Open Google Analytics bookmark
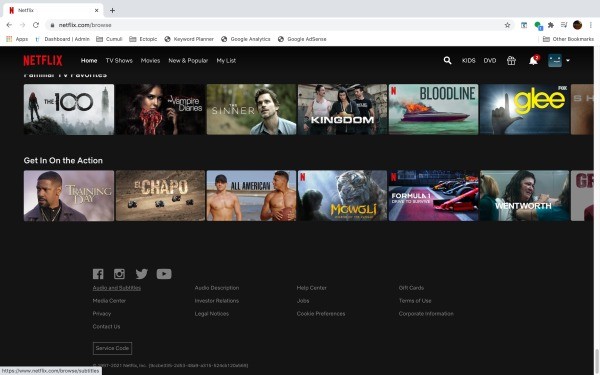The width and height of the screenshot is (600, 375). 246,39
